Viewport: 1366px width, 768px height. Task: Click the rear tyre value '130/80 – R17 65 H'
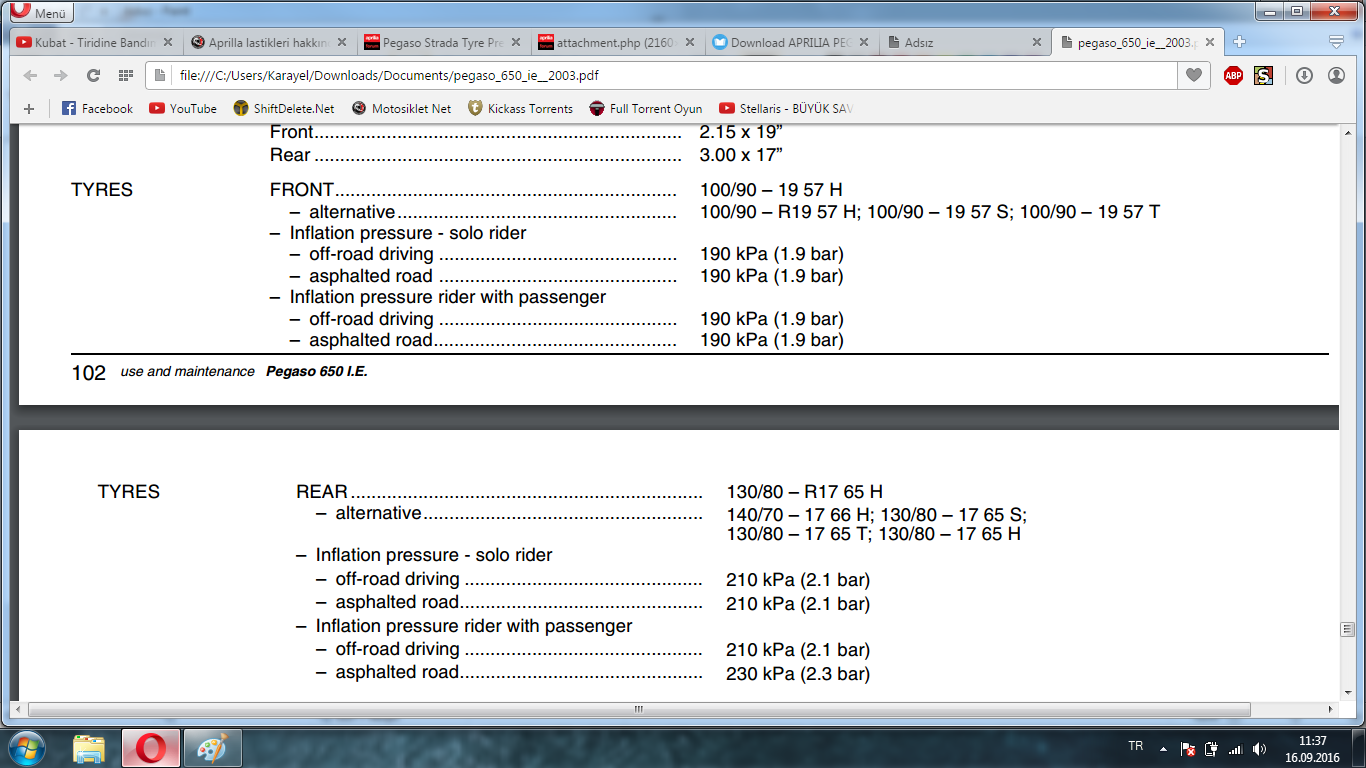pyautogui.click(x=805, y=492)
